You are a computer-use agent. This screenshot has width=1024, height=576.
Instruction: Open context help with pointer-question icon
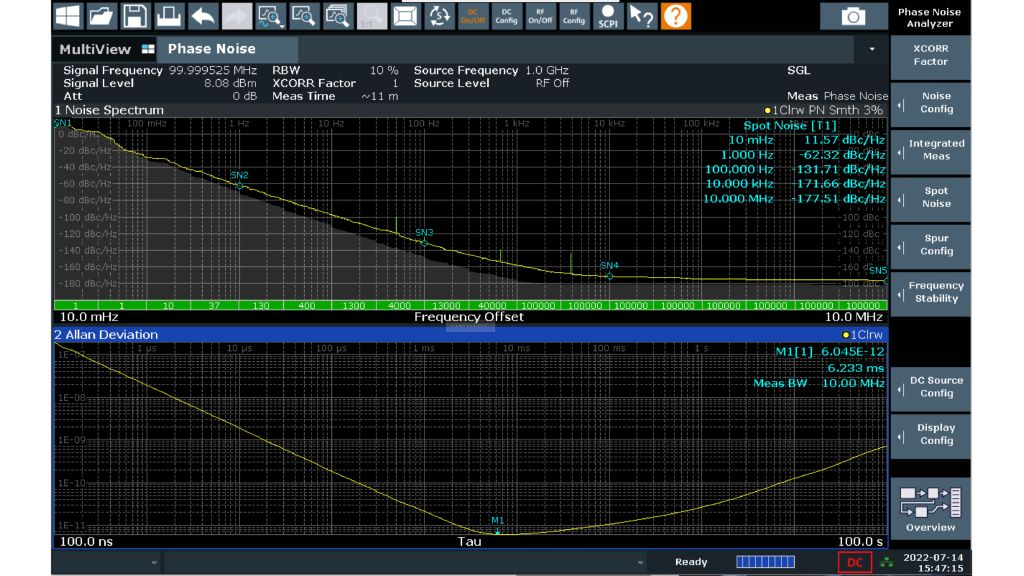pos(641,16)
